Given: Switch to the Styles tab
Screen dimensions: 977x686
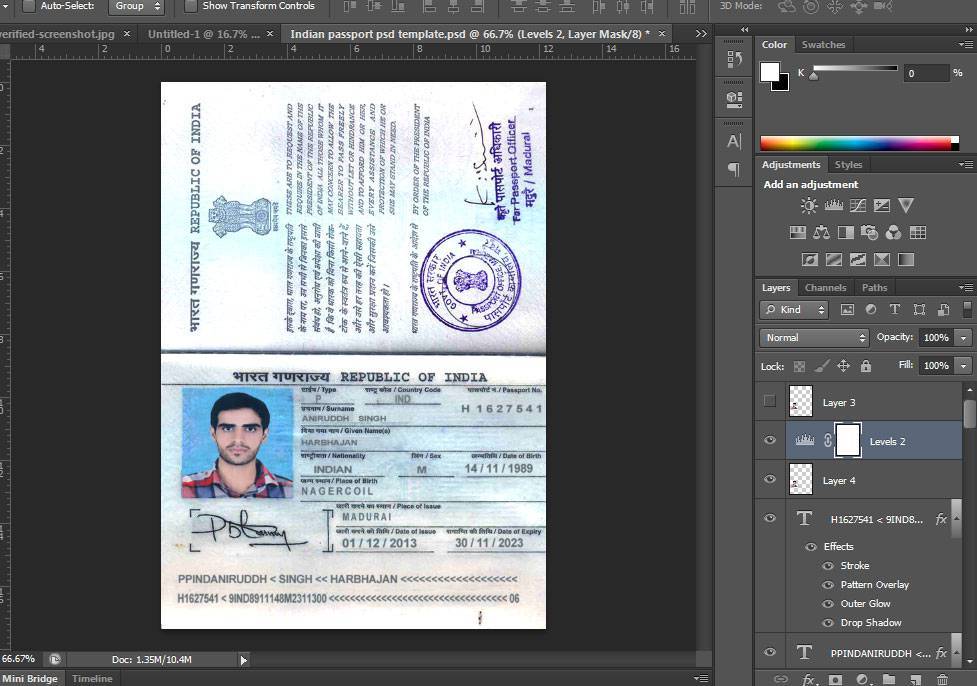Looking at the screenshot, I should 848,164.
